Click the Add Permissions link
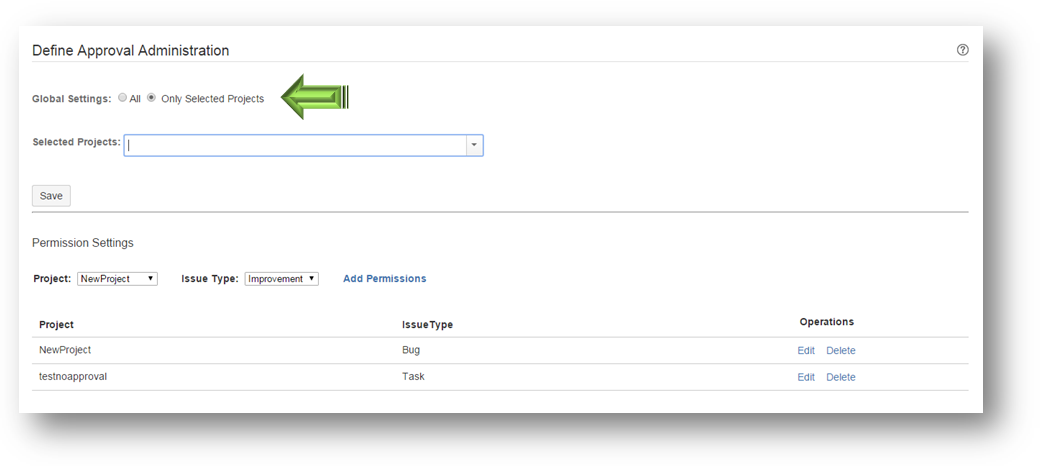The height and width of the screenshot is (466, 1041). pyautogui.click(x=384, y=279)
